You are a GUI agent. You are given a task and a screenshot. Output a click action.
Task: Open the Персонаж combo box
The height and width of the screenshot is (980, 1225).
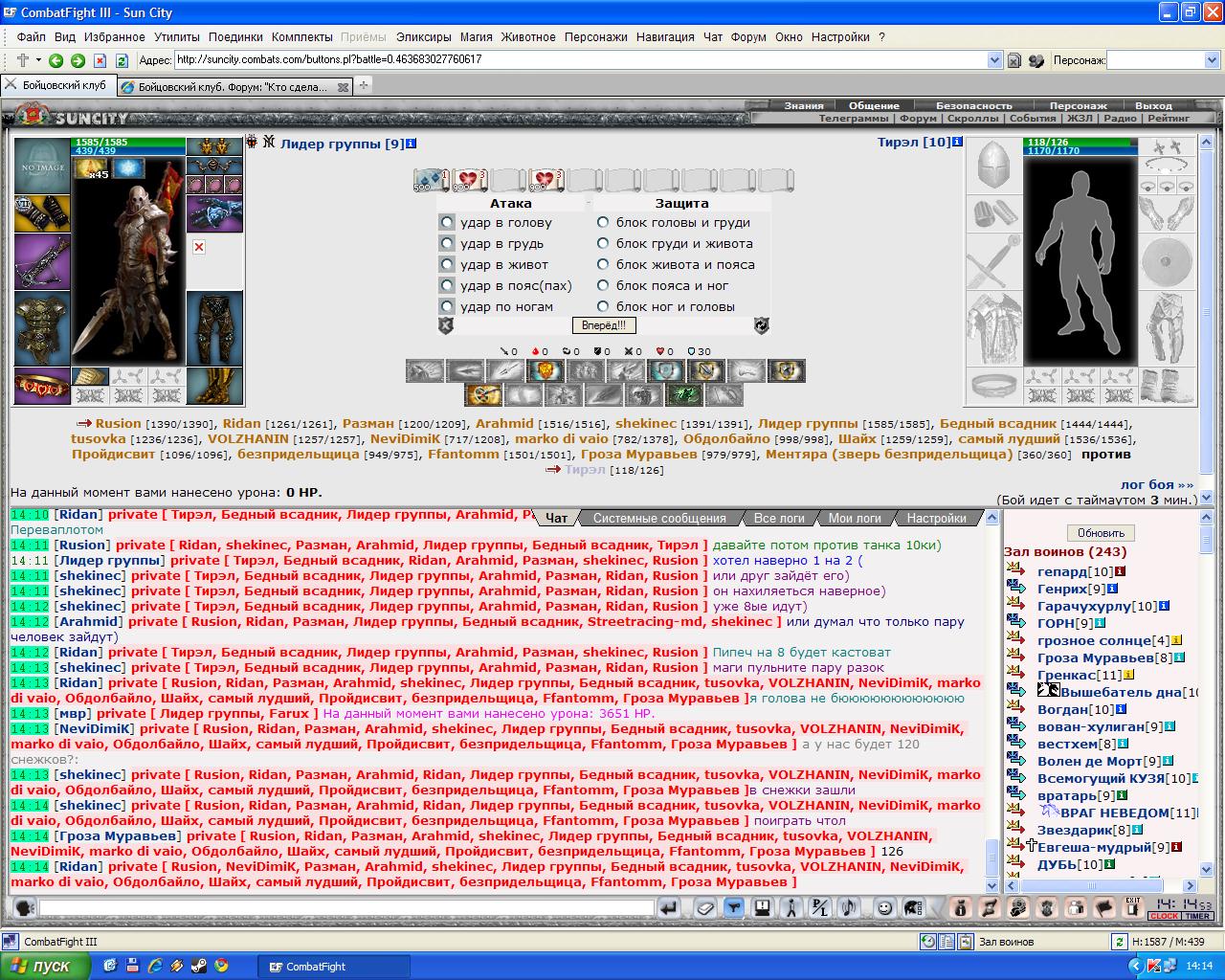pyautogui.click(x=1163, y=60)
